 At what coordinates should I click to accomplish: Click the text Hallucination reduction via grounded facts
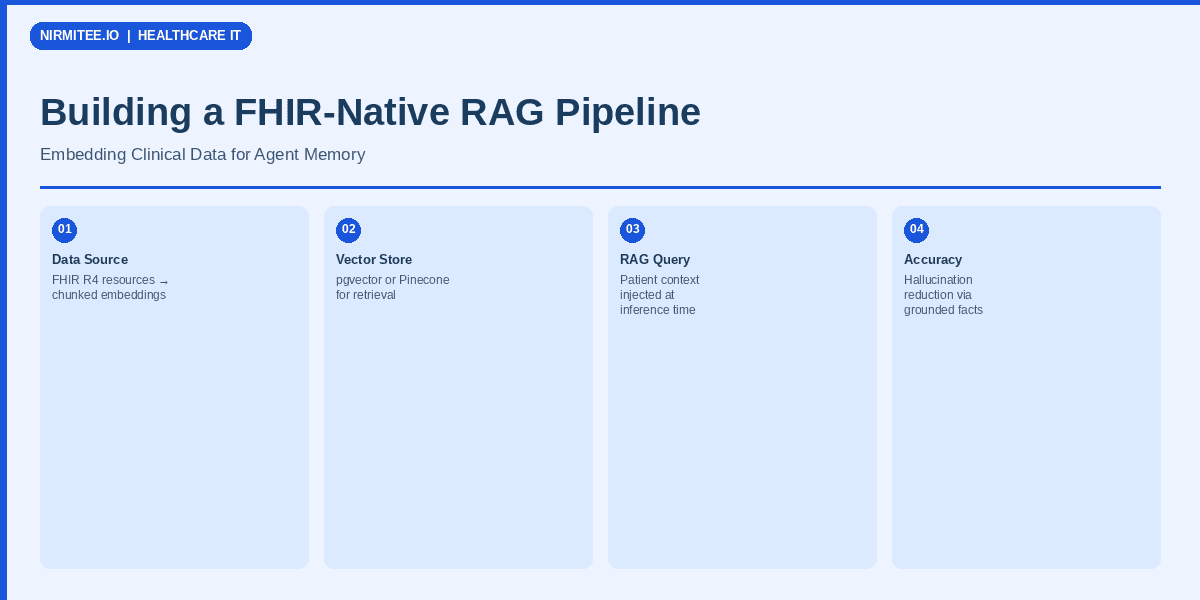[944, 295]
